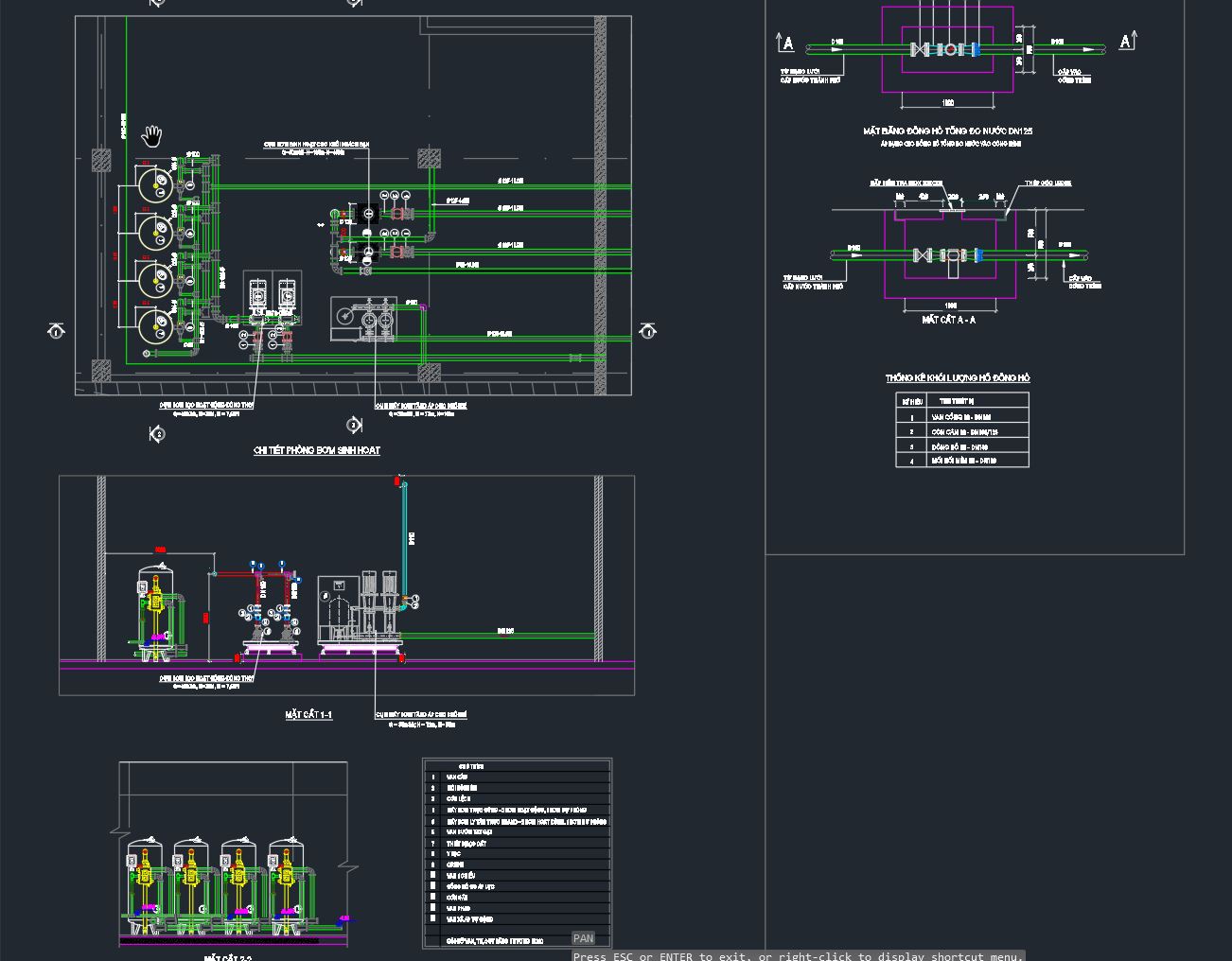The height and width of the screenshot is (961, 1232).
Task: Select row 3 'ĐỒNG HỒ' in quantity table
Action: (x=961, y=446)
